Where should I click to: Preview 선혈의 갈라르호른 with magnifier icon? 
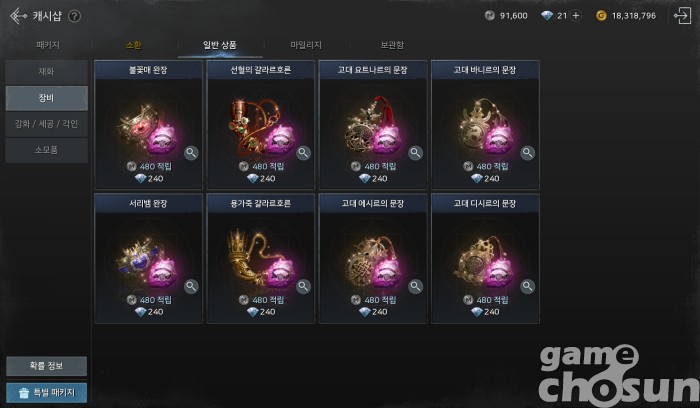pos(303,153)
